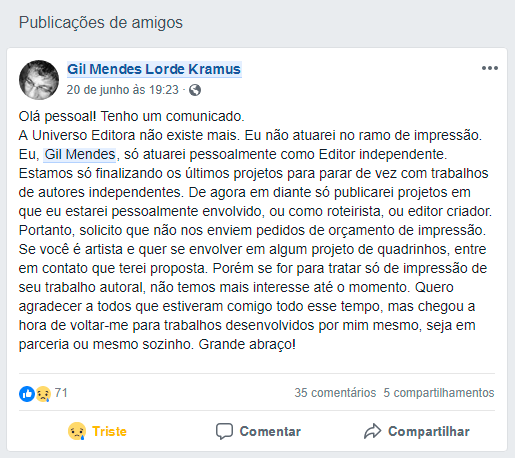Toggle the Triste reaction button
The height and width of the screenshot is (458, 515).
coord(97,431)
